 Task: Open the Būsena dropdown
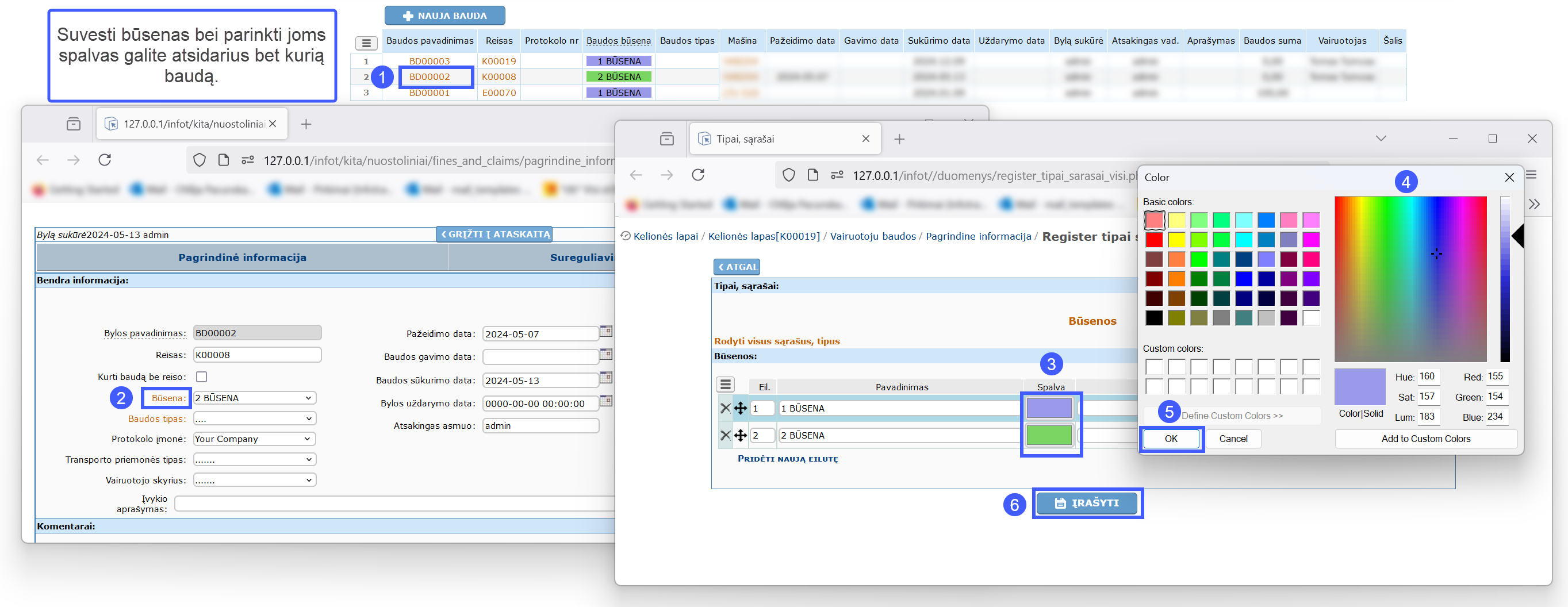(255, 398)
